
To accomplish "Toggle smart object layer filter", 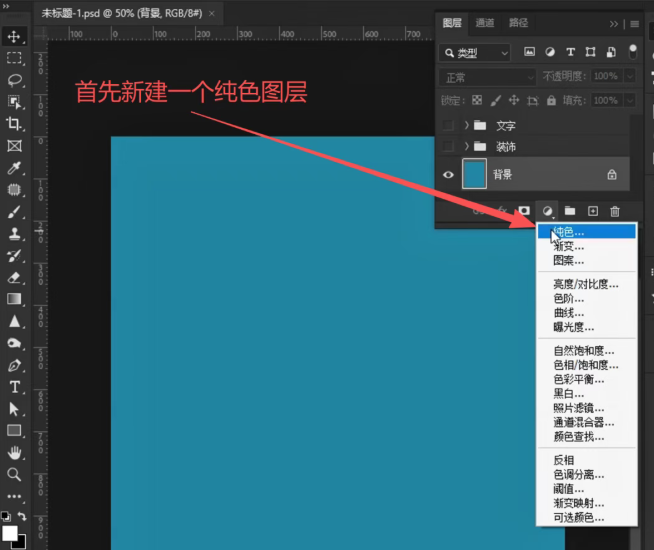I will tap(611, 52).
